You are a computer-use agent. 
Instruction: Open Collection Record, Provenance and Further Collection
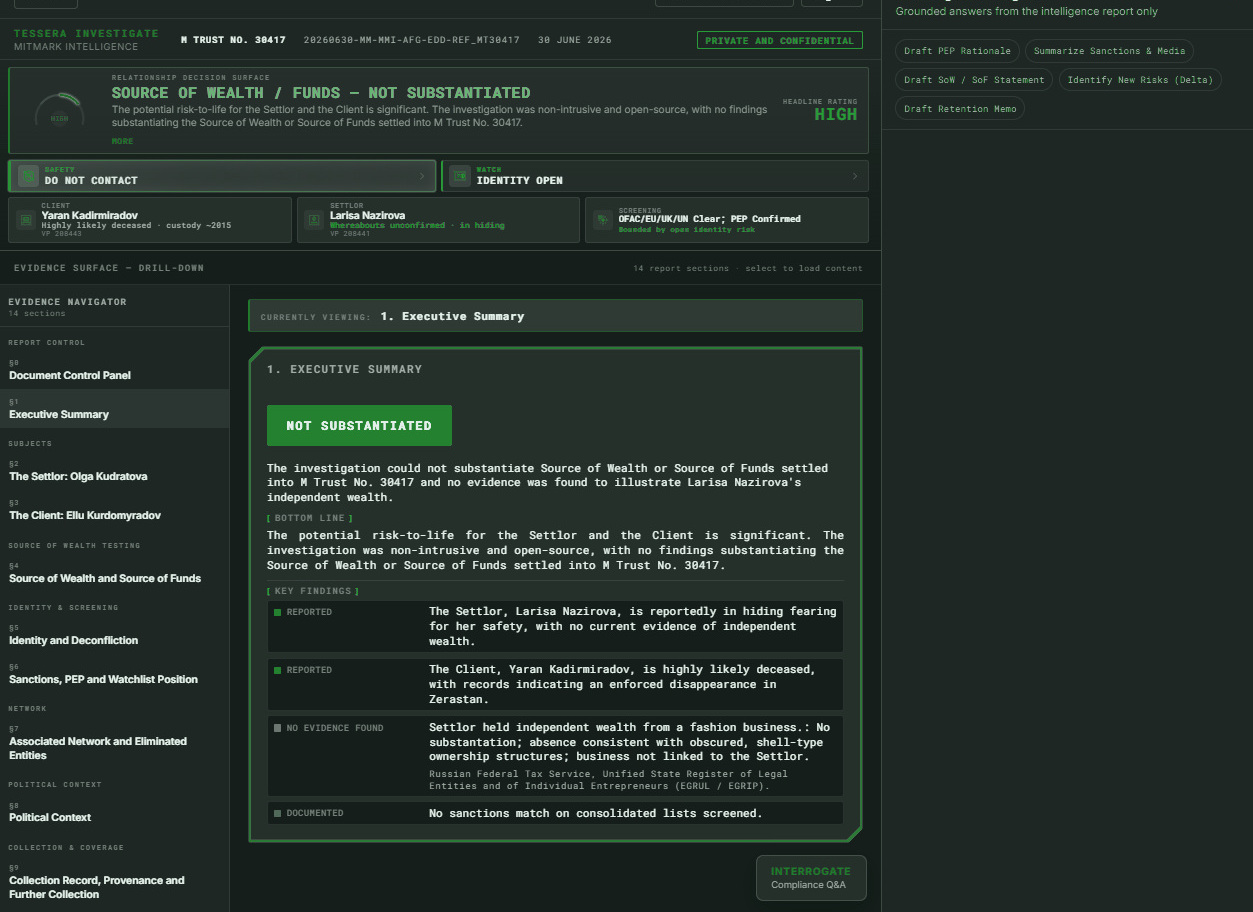coord(114,882)
